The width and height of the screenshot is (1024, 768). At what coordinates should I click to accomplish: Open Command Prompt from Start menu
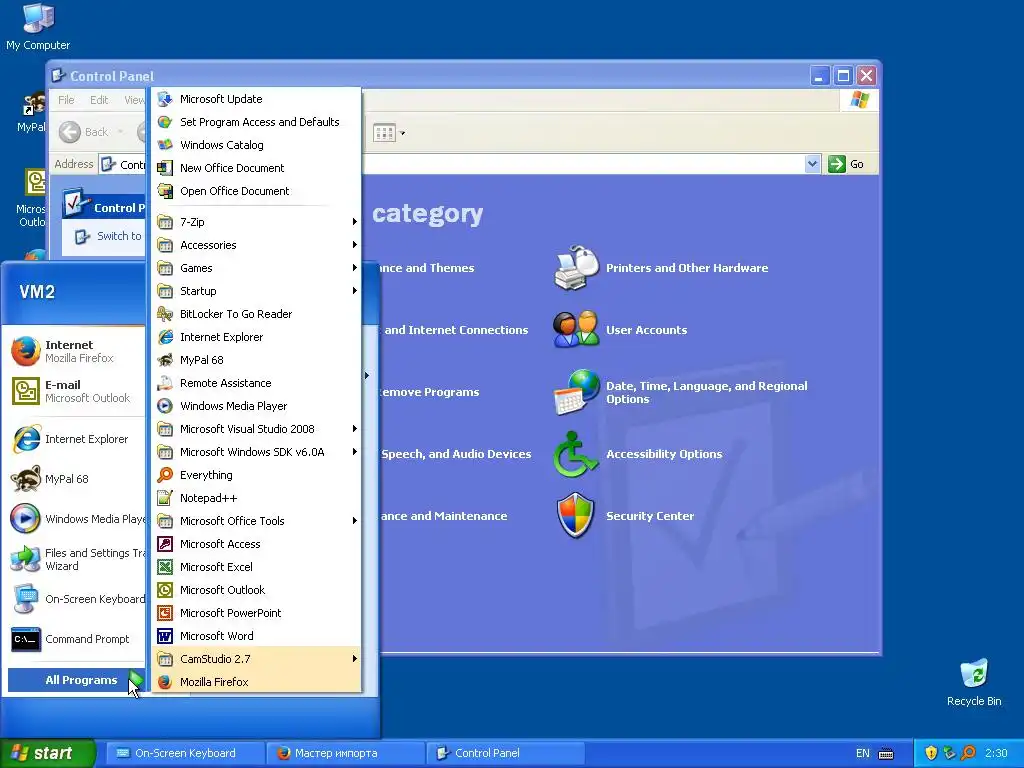click(77, 639)
